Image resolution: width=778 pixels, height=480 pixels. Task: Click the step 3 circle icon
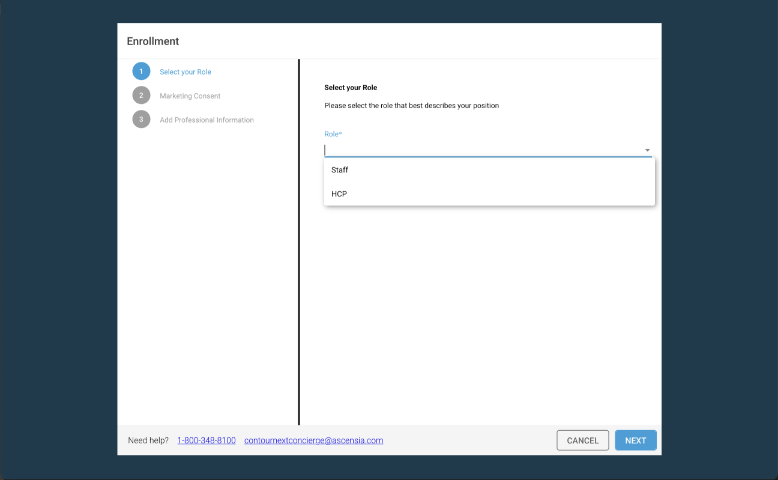tap(141, 119)
